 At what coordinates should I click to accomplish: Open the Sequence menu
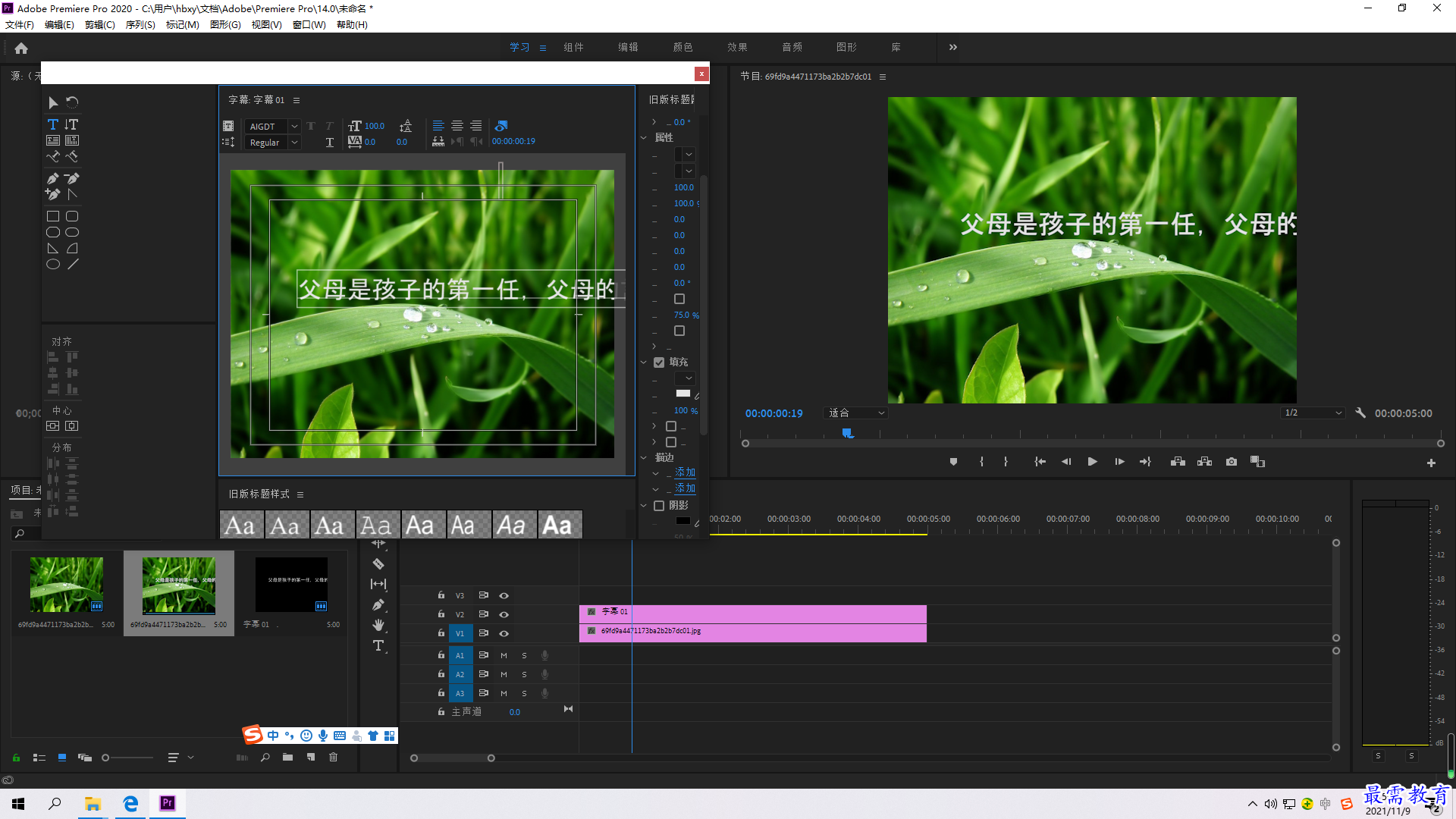tap(140, 25)
